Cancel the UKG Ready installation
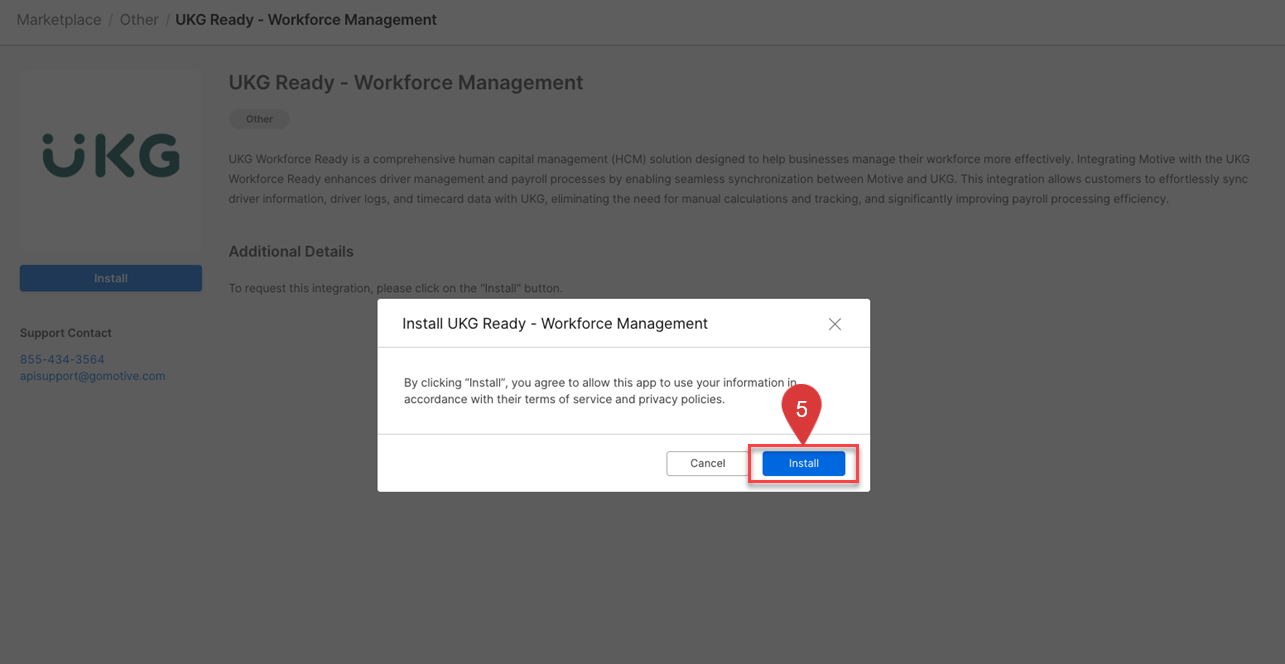Viewport: 1285px width, 664px height. coord(707,463)
